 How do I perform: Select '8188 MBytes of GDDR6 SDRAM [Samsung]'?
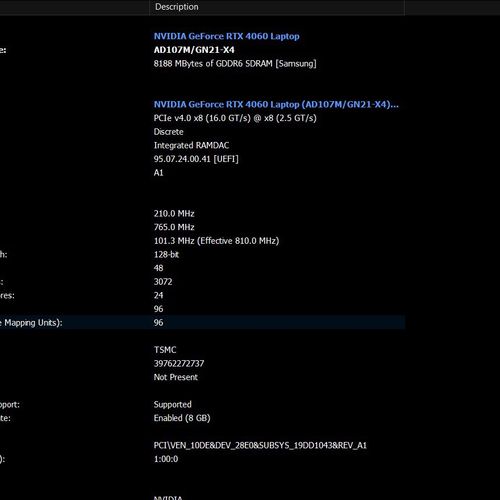[235, 64]
